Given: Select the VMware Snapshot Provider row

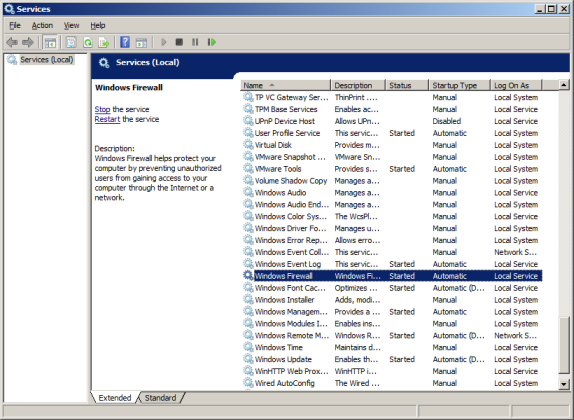Looking at the screenshot, I should (392, 157).
